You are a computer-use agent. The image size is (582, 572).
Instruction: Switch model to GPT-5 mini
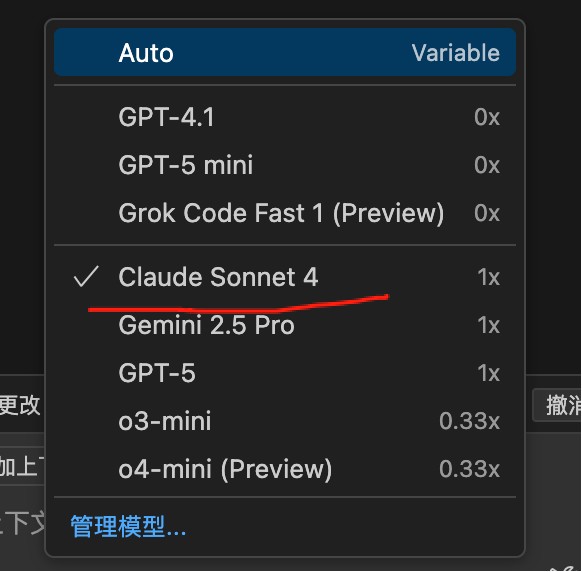[285, 165]
